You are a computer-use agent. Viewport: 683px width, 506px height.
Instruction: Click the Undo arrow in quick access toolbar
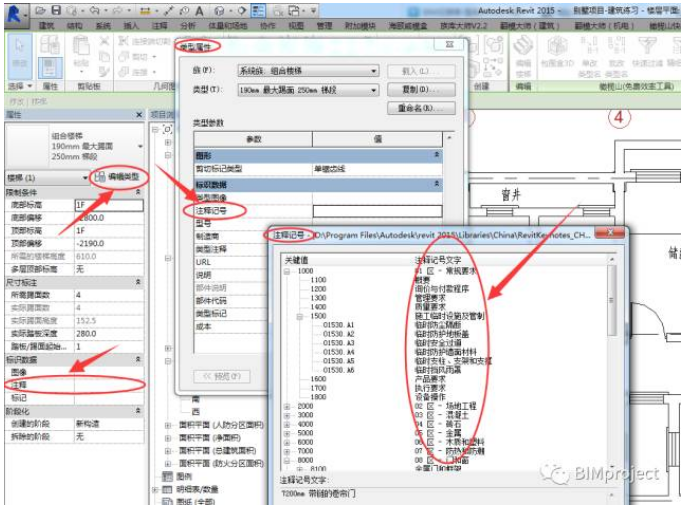95,10
